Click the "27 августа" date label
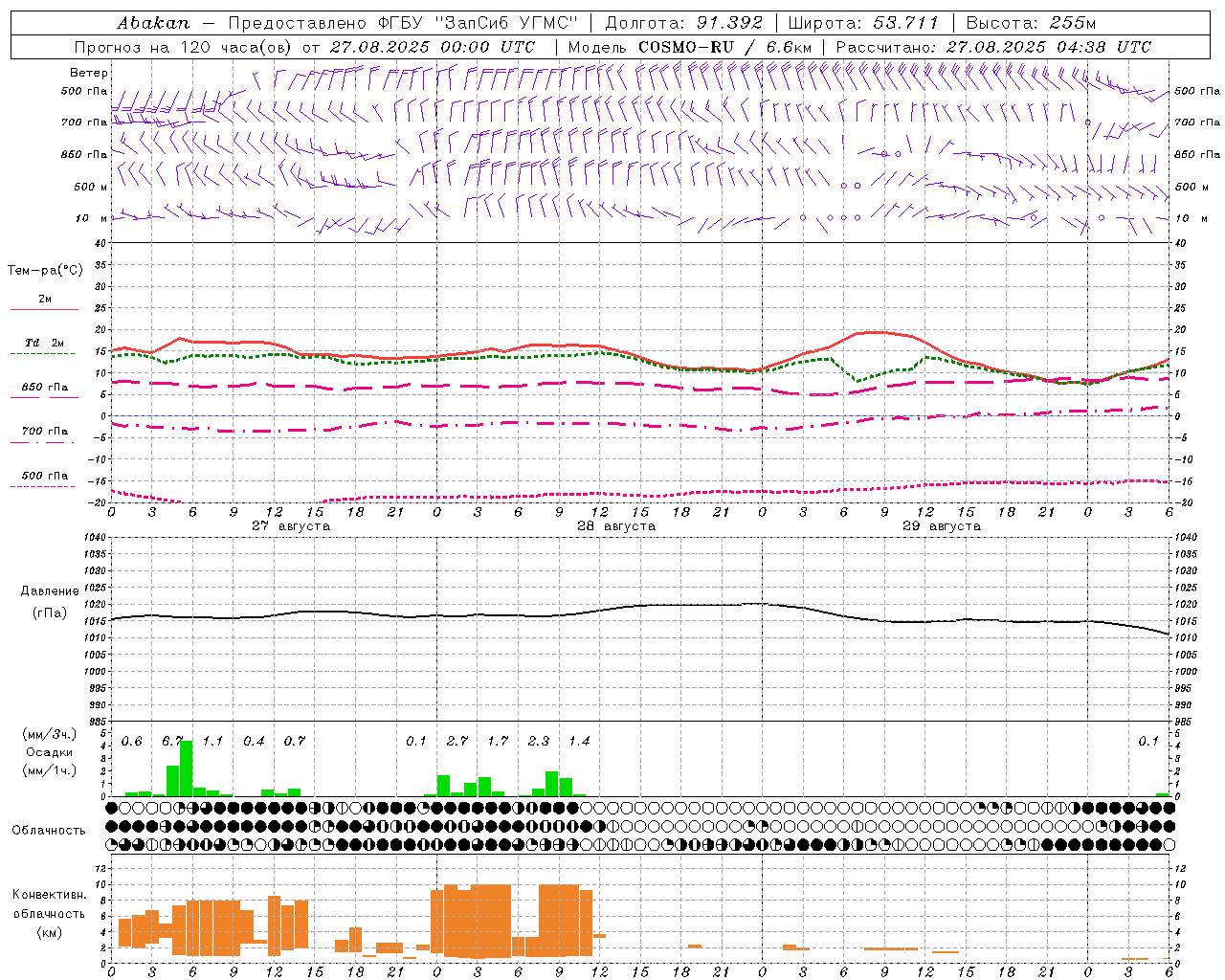This screenshot has height=980, width=1225. coord(291,526)
